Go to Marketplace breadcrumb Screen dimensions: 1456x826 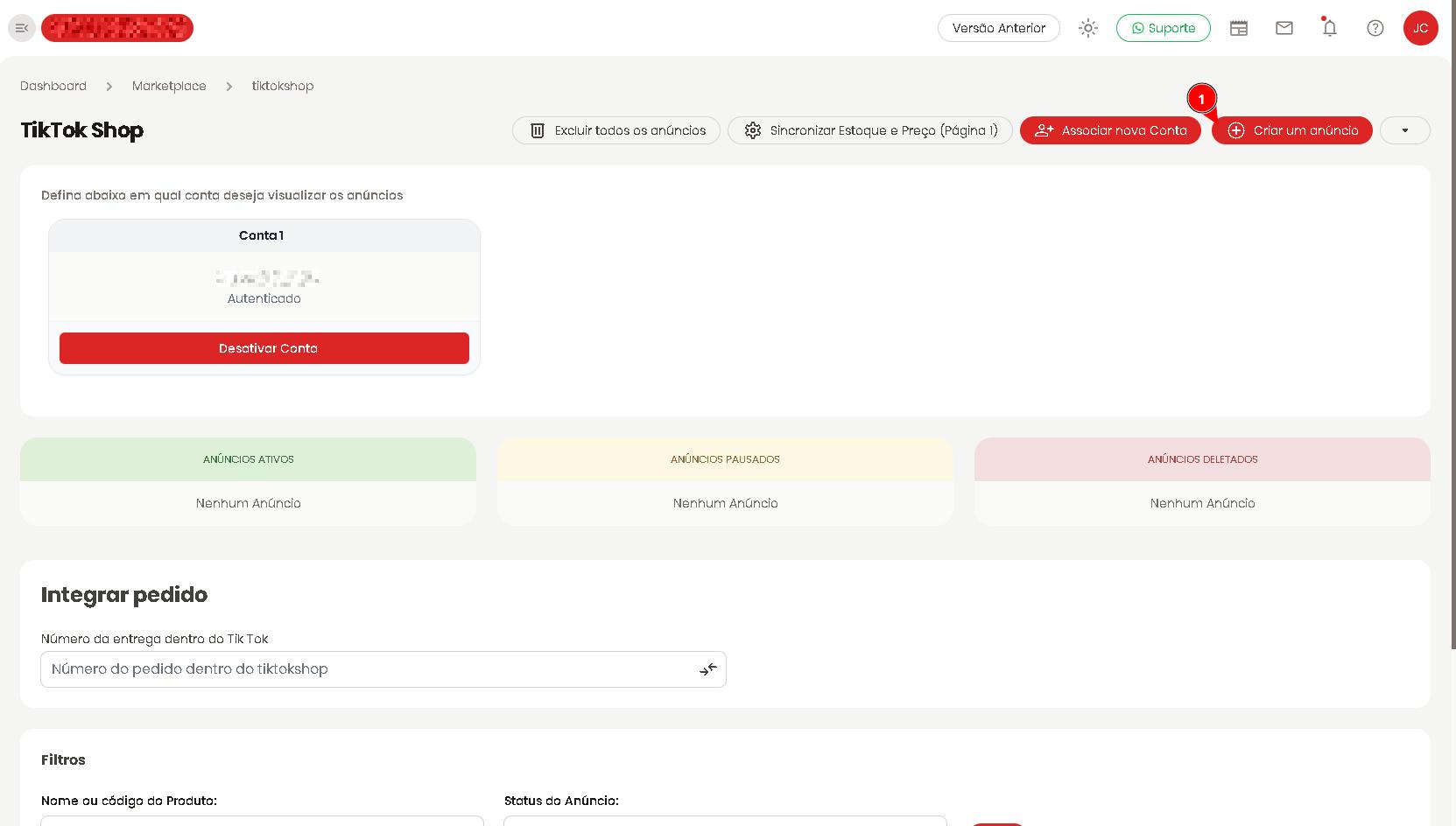point(169,86)
